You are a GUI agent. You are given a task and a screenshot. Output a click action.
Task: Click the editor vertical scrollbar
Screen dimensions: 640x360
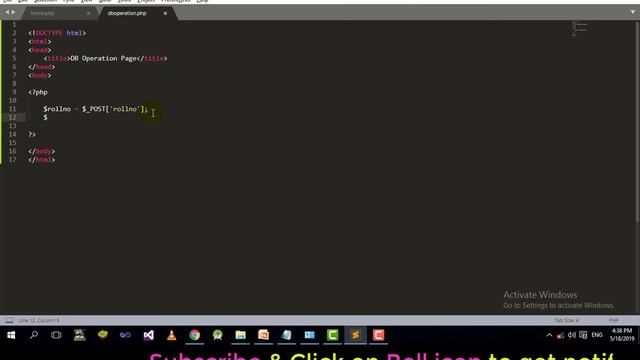coord(637,122)
